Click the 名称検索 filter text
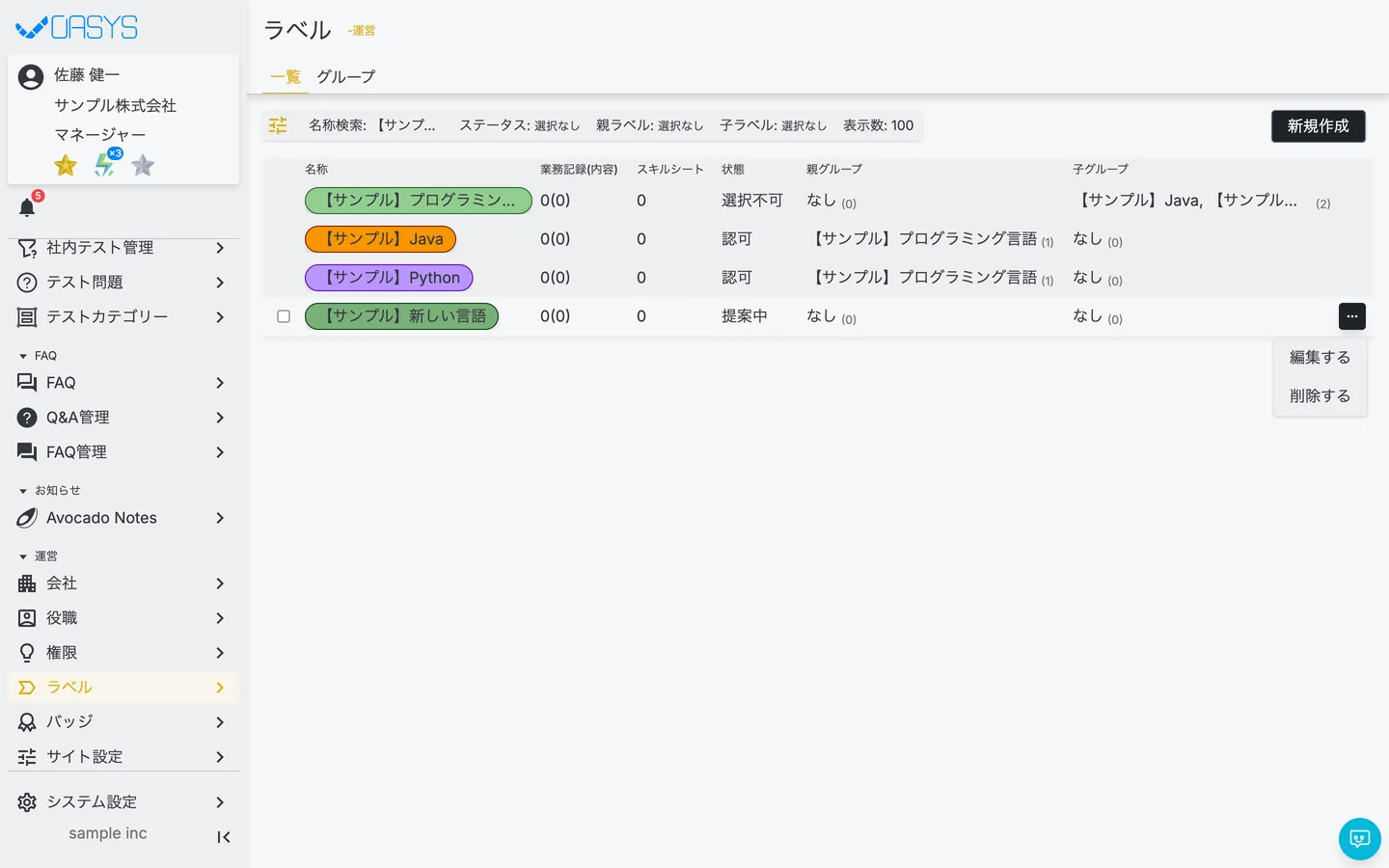The image size is (1389, 868). (x=372, y=125)
